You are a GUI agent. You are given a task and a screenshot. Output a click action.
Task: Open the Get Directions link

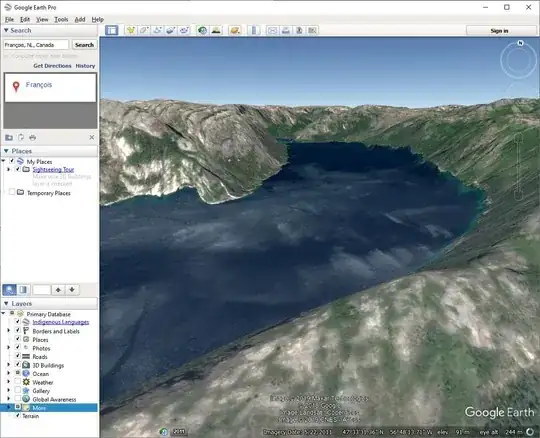point(52,66)
